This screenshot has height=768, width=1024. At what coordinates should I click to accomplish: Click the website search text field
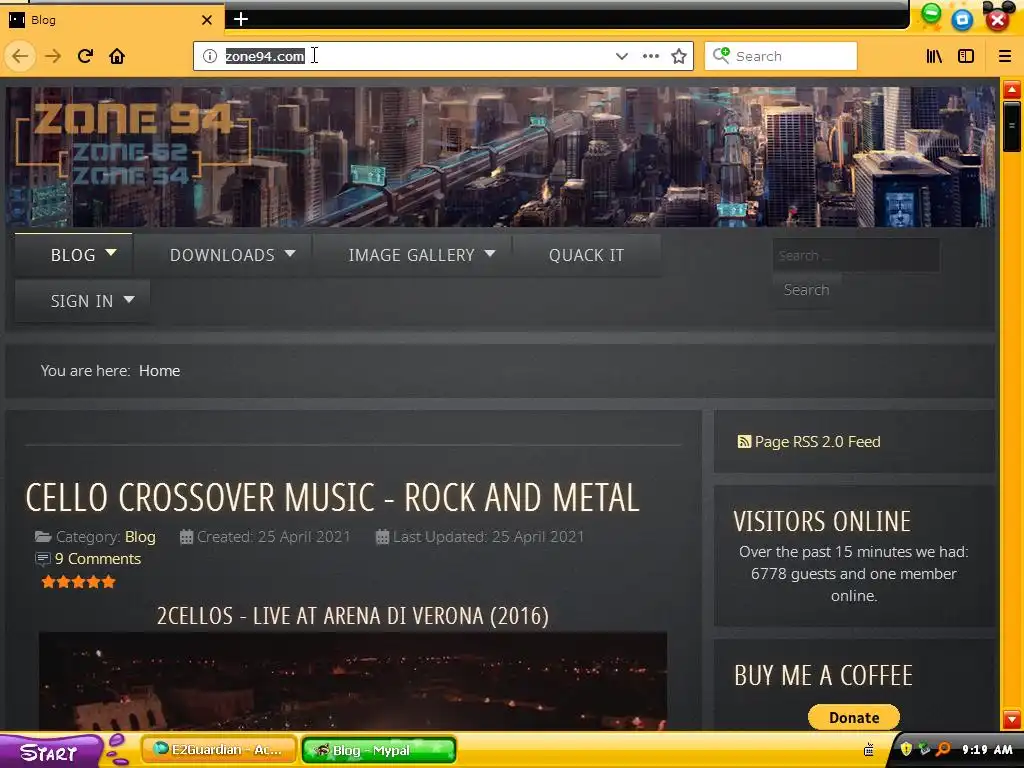[x=856, y=255]
